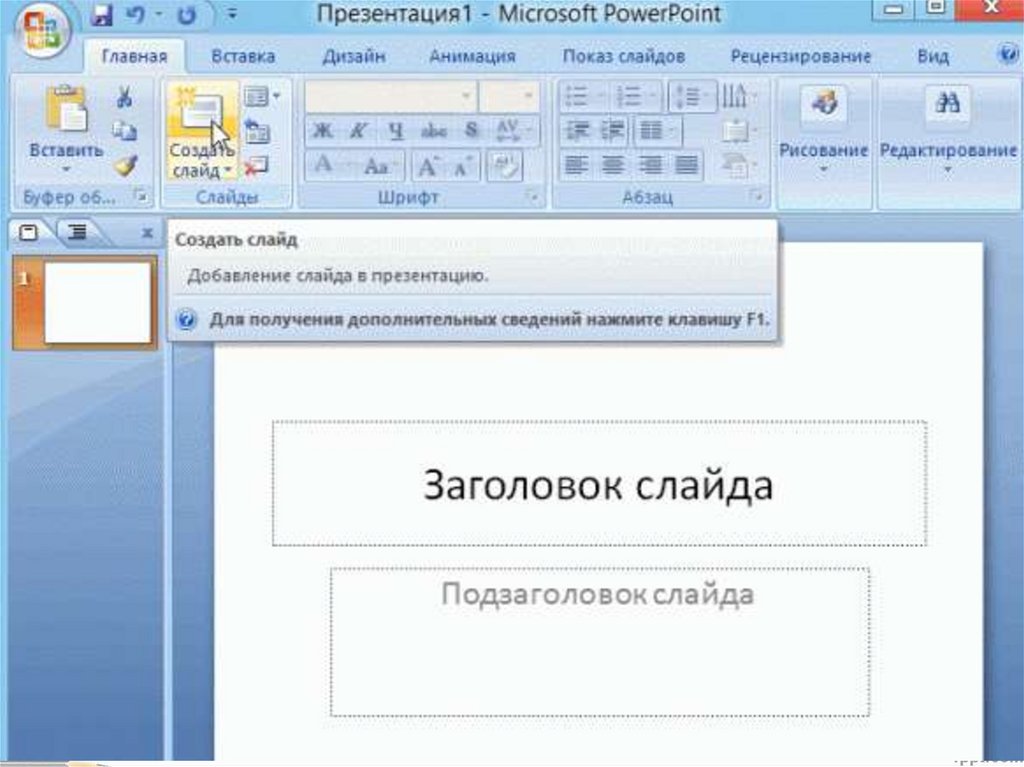This screenshot has height=767, width=1024.
Task: Increase font size with large A
Action: point(428,166)
